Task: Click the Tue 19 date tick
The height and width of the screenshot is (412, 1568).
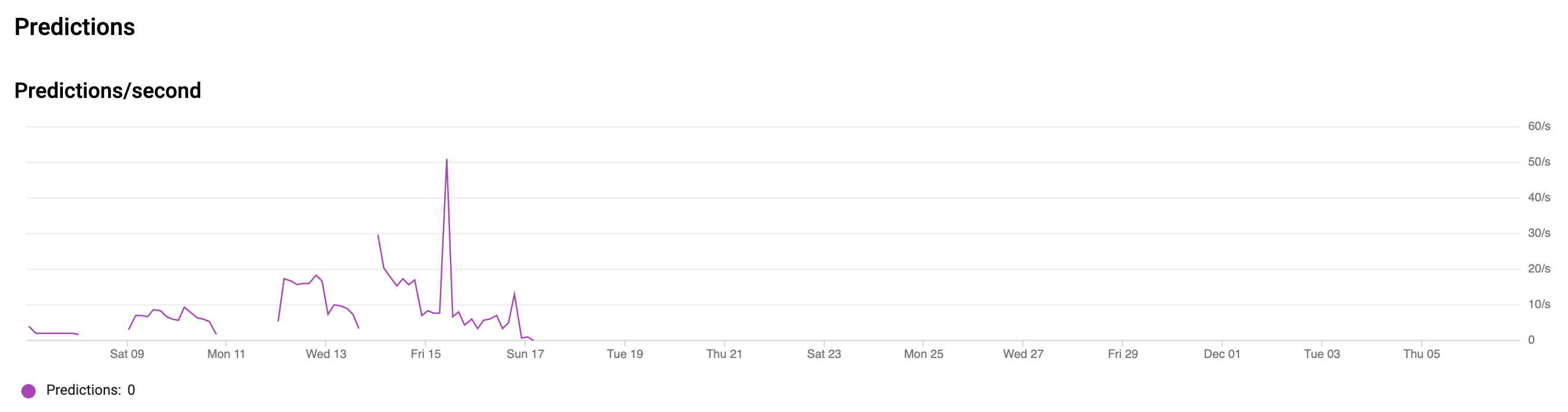Action: pos(625,354)
